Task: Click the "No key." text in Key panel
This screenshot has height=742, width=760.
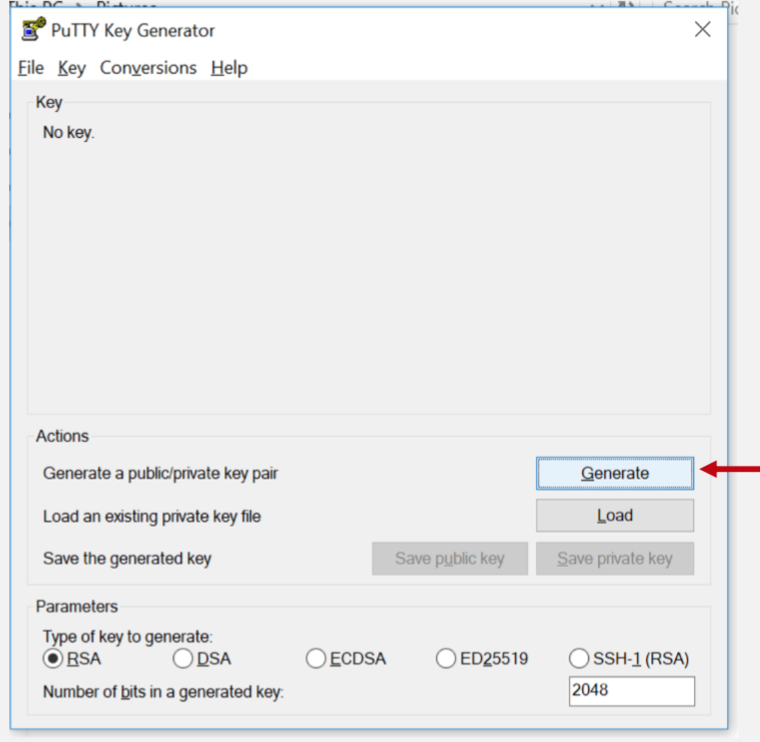Action: point(68,132)
